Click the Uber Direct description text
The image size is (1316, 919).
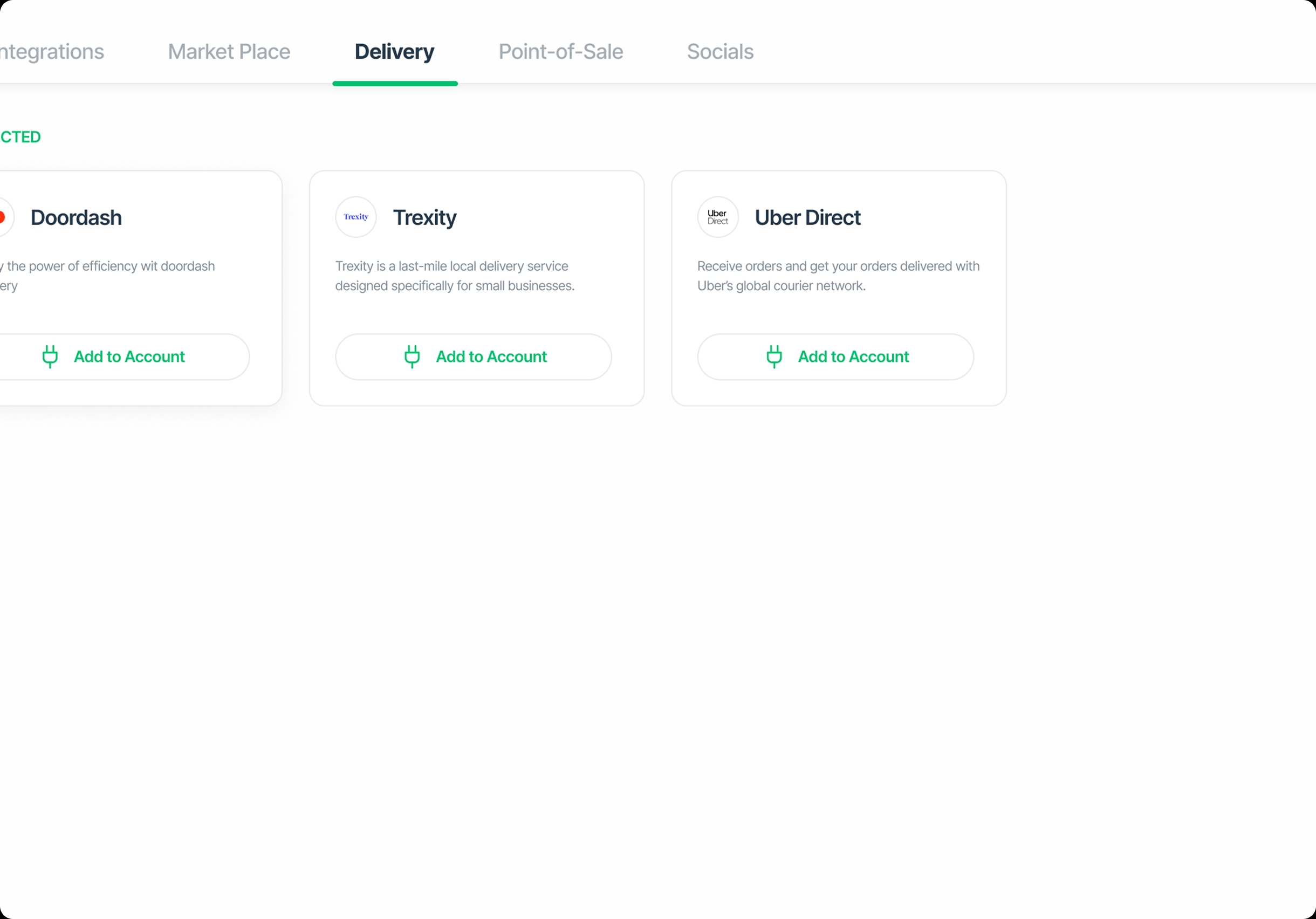838,276
